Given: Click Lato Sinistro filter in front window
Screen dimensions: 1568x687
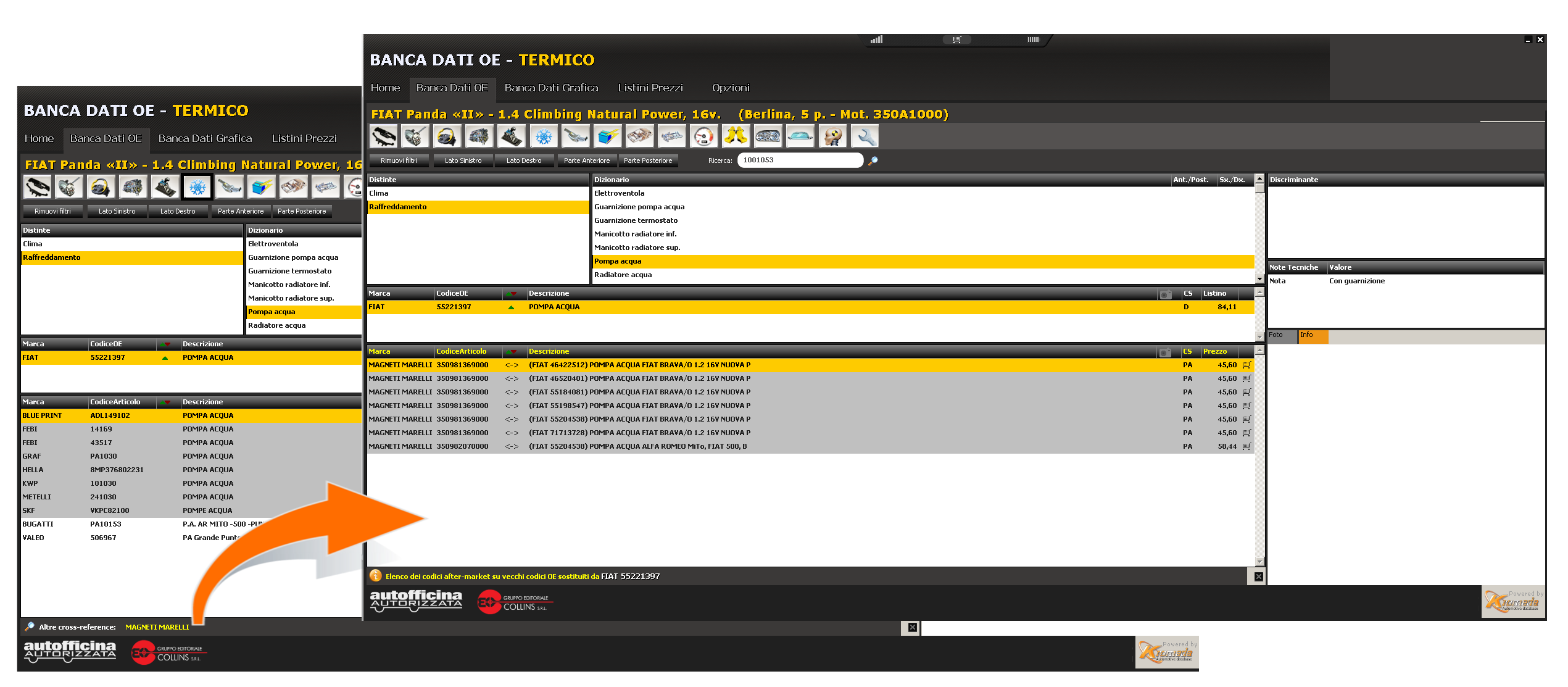Looking at the screenshot, I should pos(463,160).
